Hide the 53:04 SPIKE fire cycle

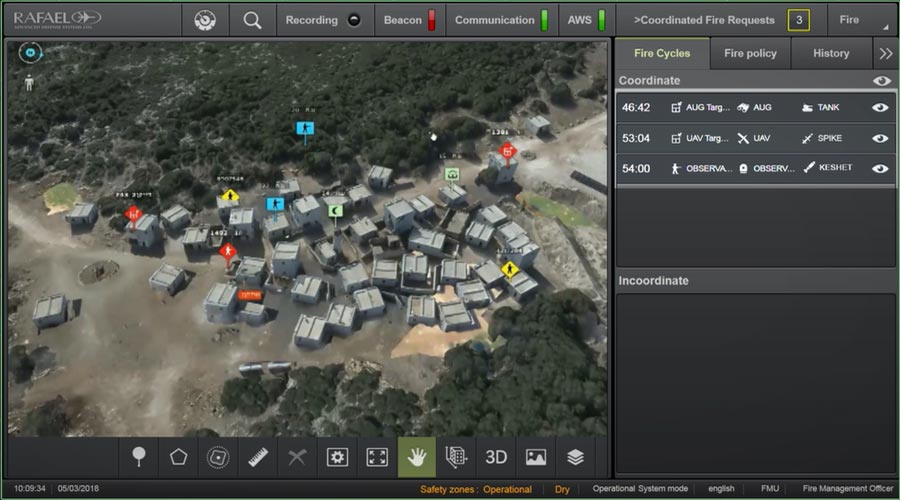[880, 138]
